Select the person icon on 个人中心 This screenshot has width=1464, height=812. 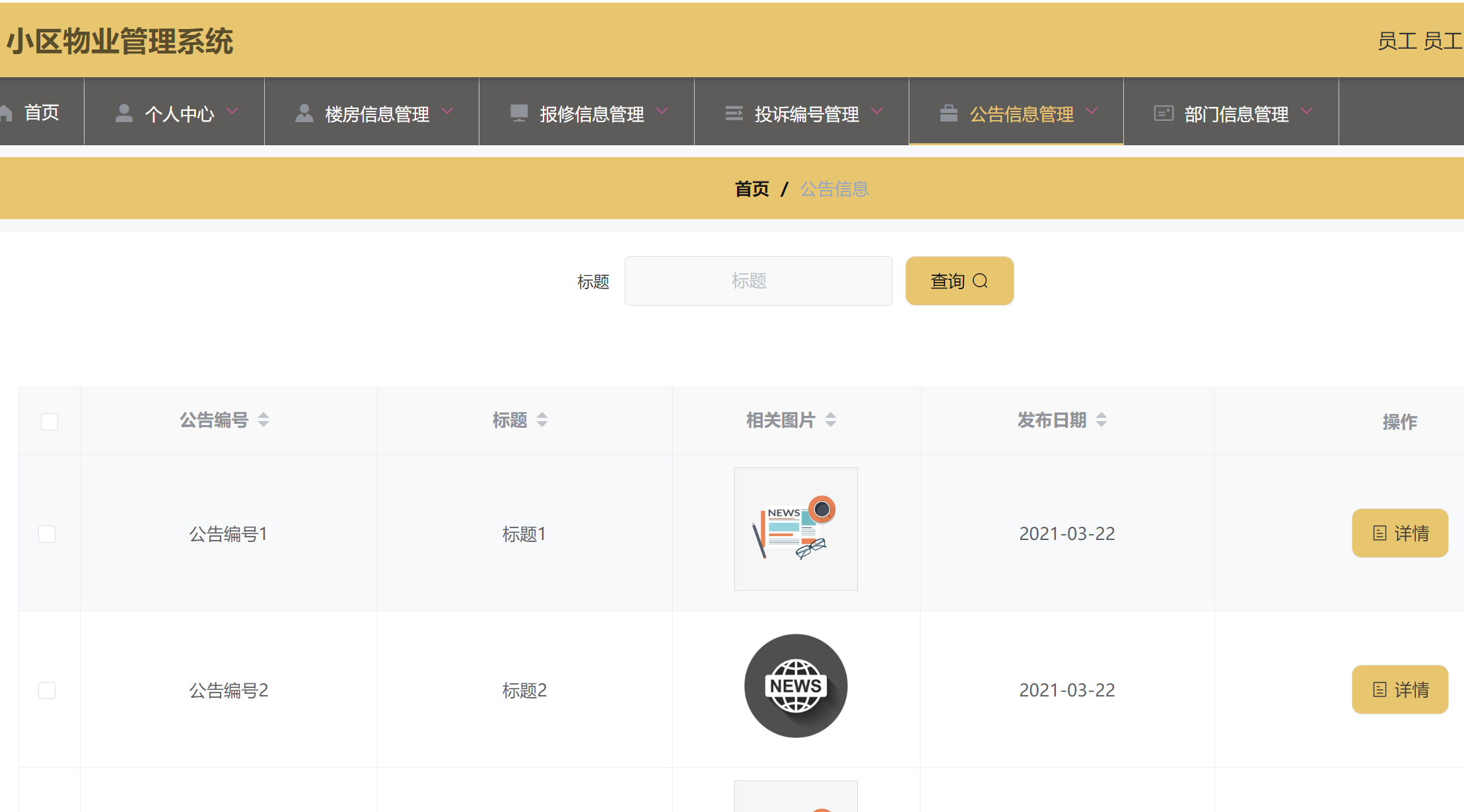point(123,112)
